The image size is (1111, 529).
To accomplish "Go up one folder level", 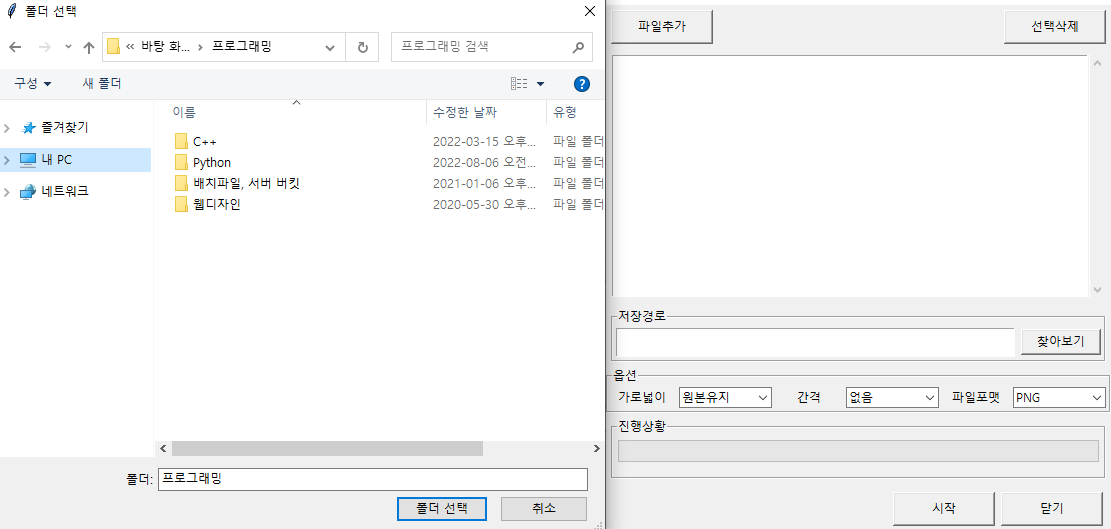I will point(89,47).
